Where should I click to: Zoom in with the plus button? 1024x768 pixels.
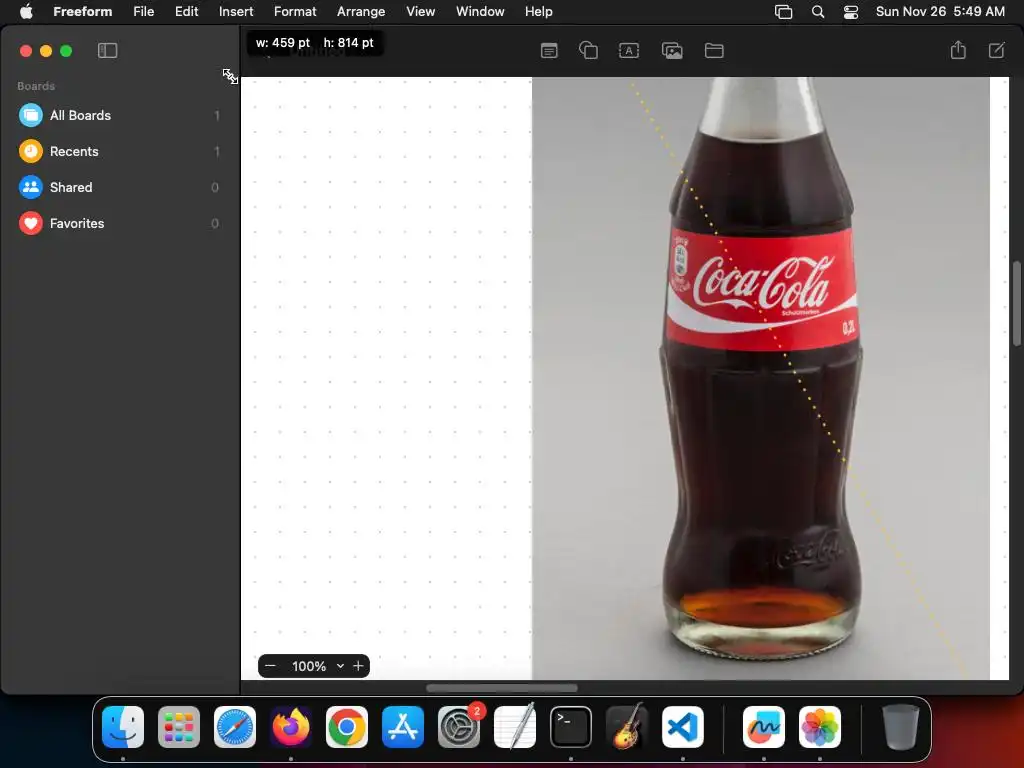click(358, 666)
